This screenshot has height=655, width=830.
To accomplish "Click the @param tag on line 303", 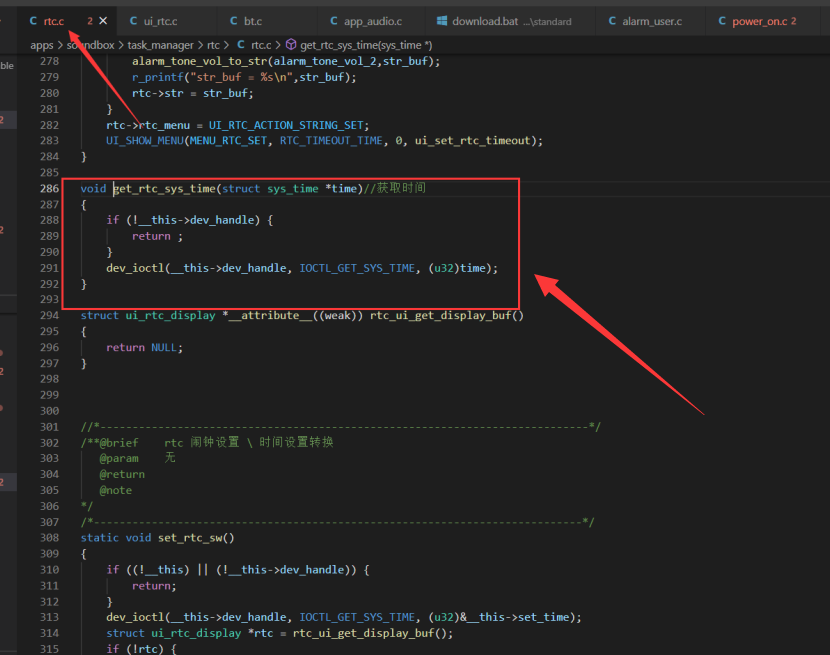I will (x=119, y=459).
